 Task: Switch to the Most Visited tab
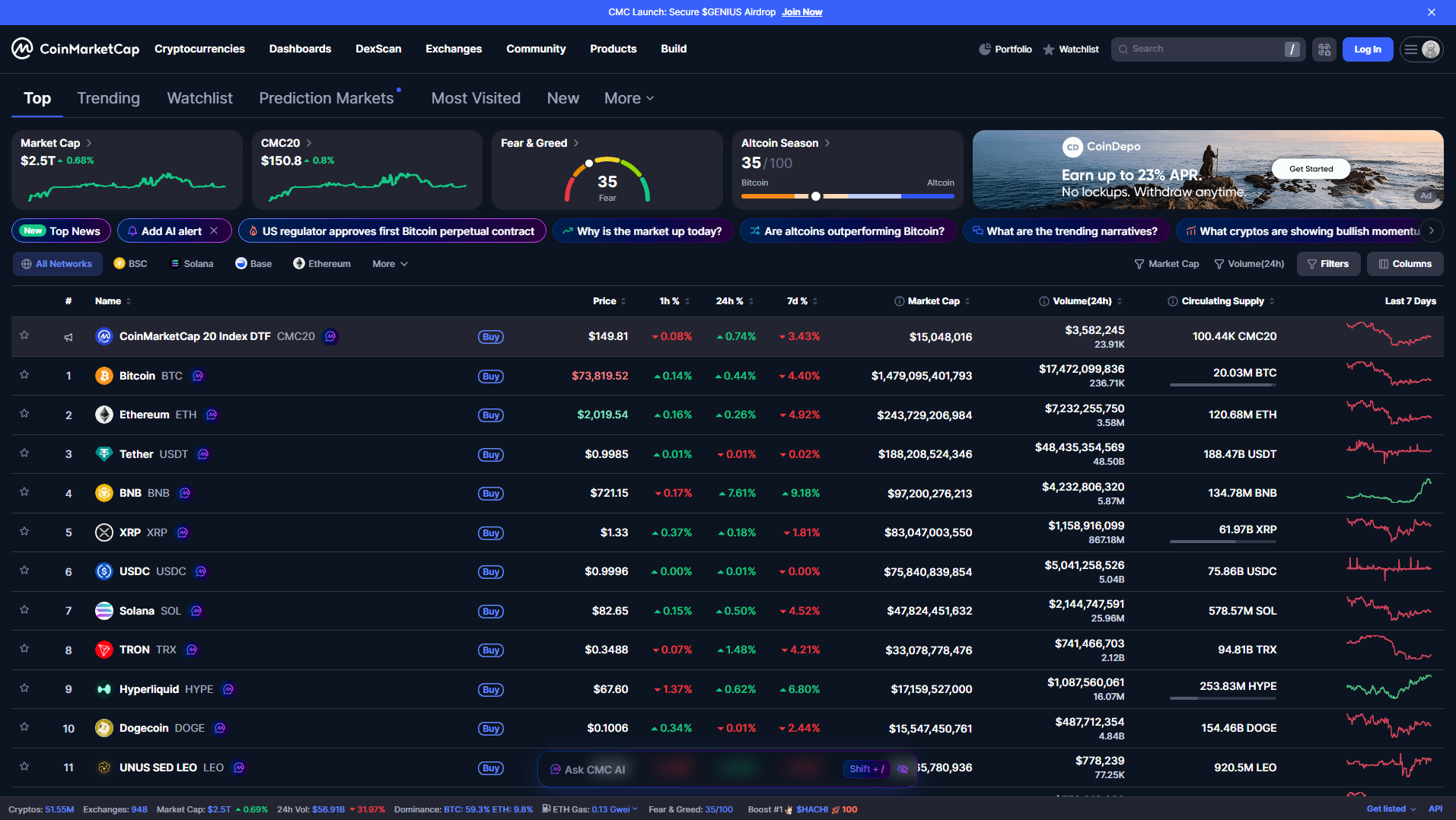click(x=476, y=98)
